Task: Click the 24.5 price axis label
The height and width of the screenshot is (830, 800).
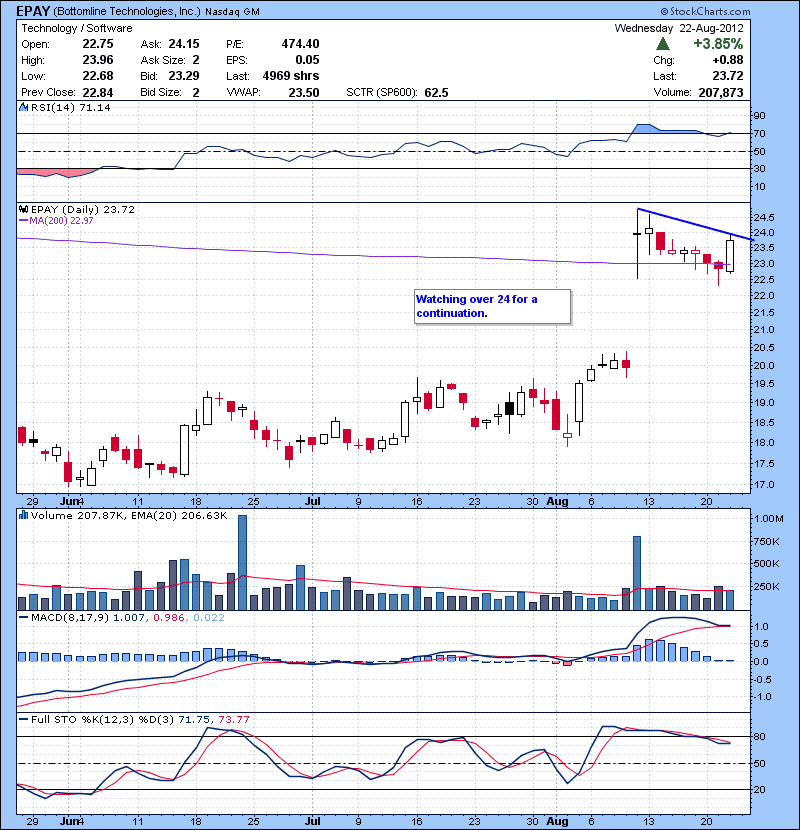Action: (x=764, y=218)
